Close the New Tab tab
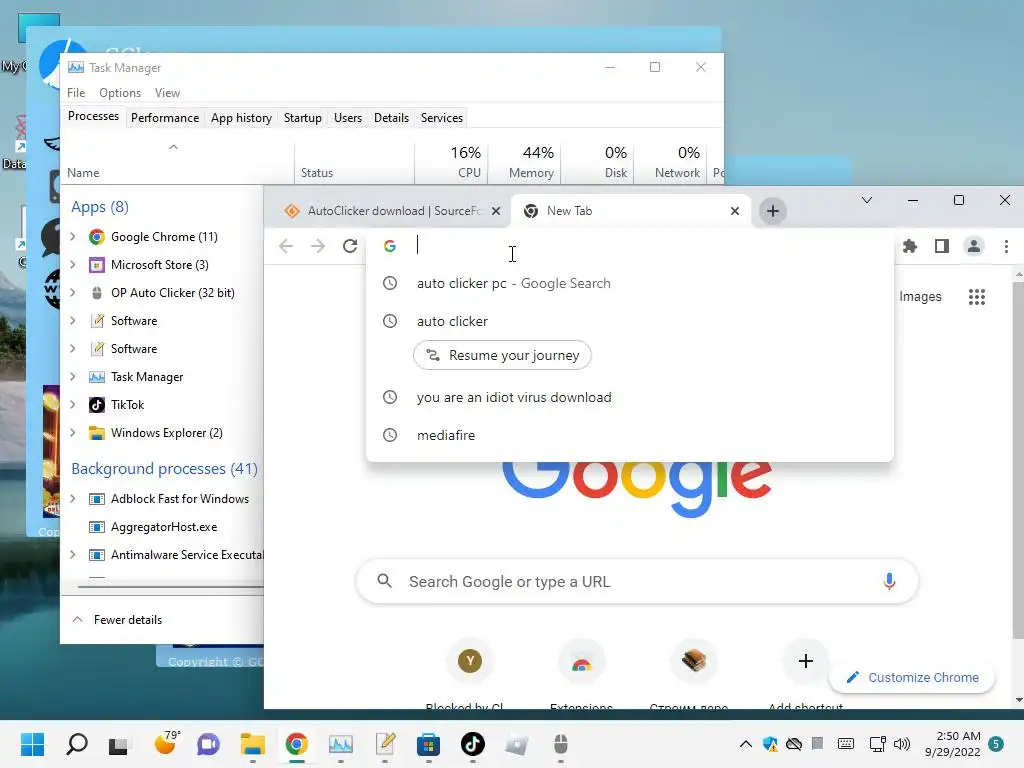Image resolution: width=1024 pixels, height=768 pixels. point(735,211)
